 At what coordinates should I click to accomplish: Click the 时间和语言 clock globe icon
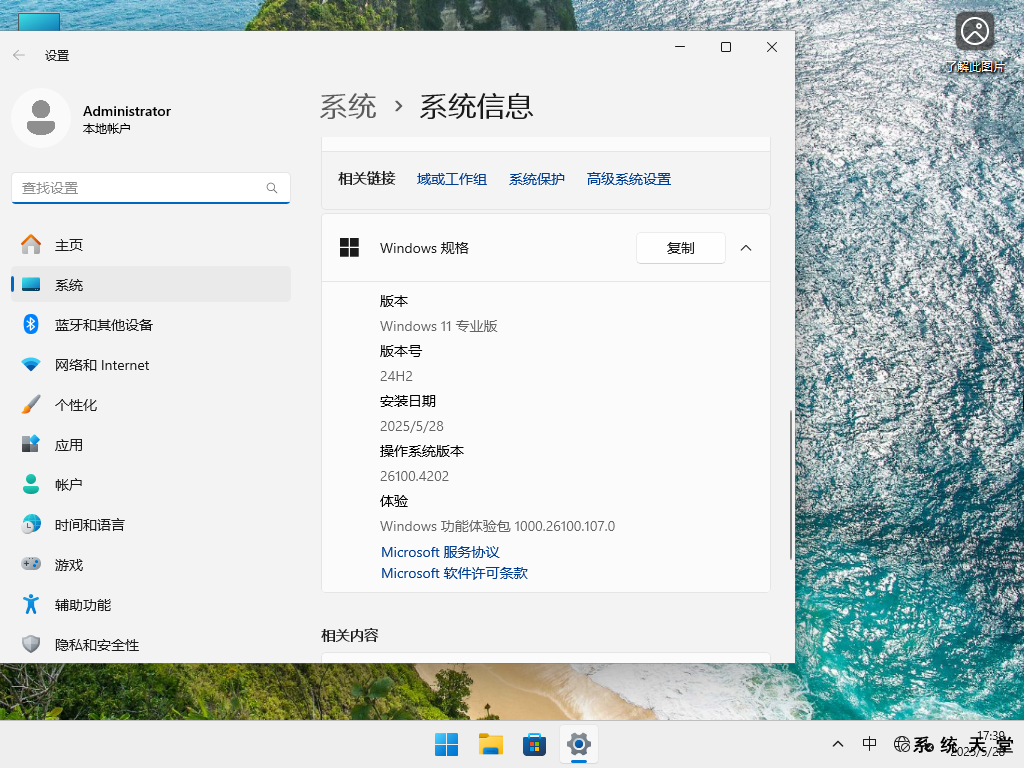(31, 524)
